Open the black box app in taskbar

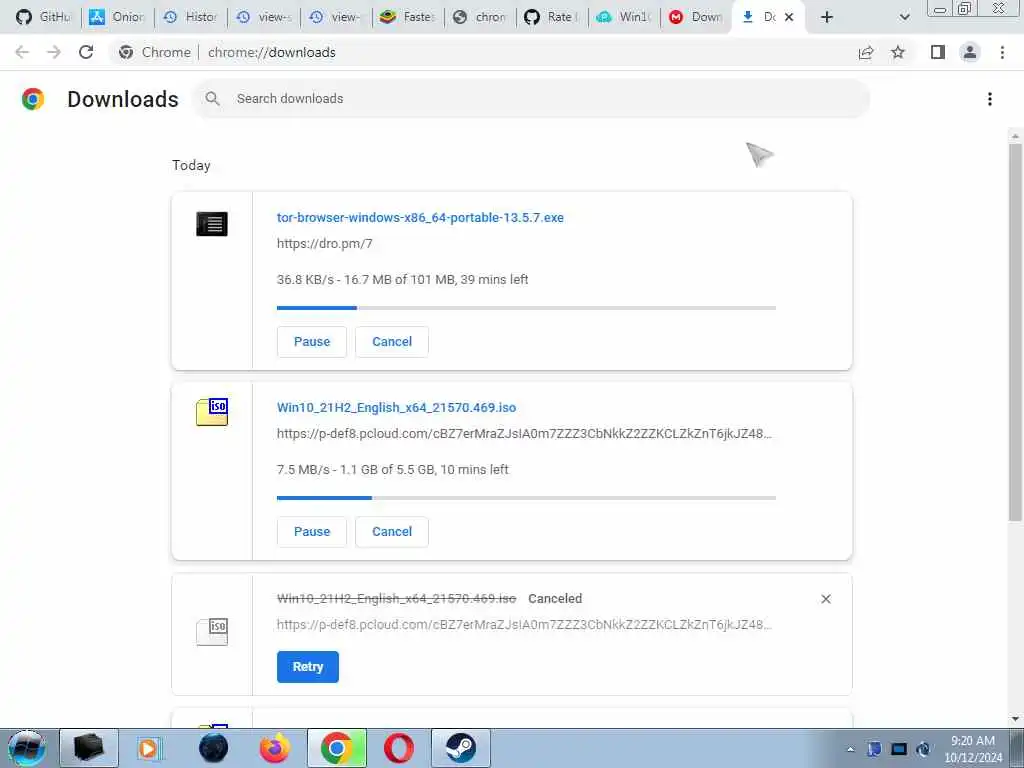point(89,748)
